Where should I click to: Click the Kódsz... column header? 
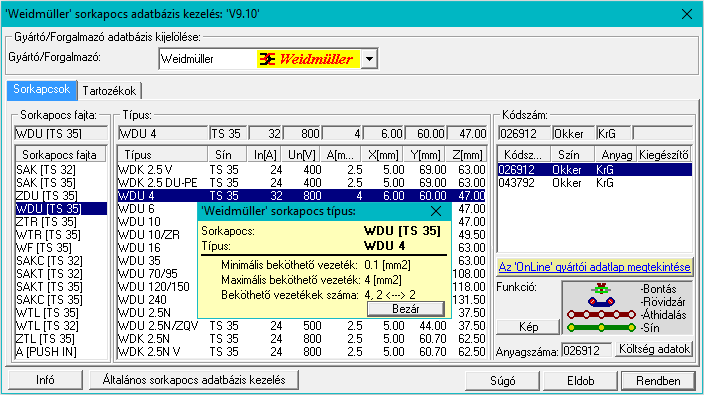point(524,155)
